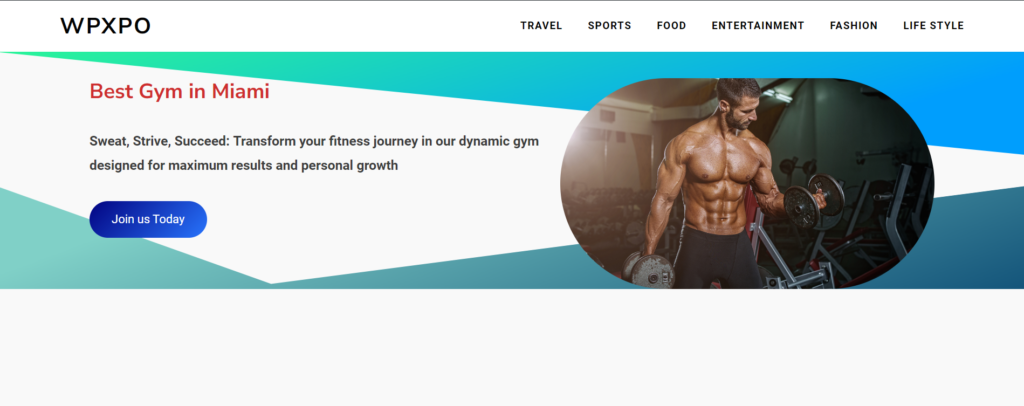1024x406 pixels.
Task: Go to the Sports section
Action: (x=609, y=25)
